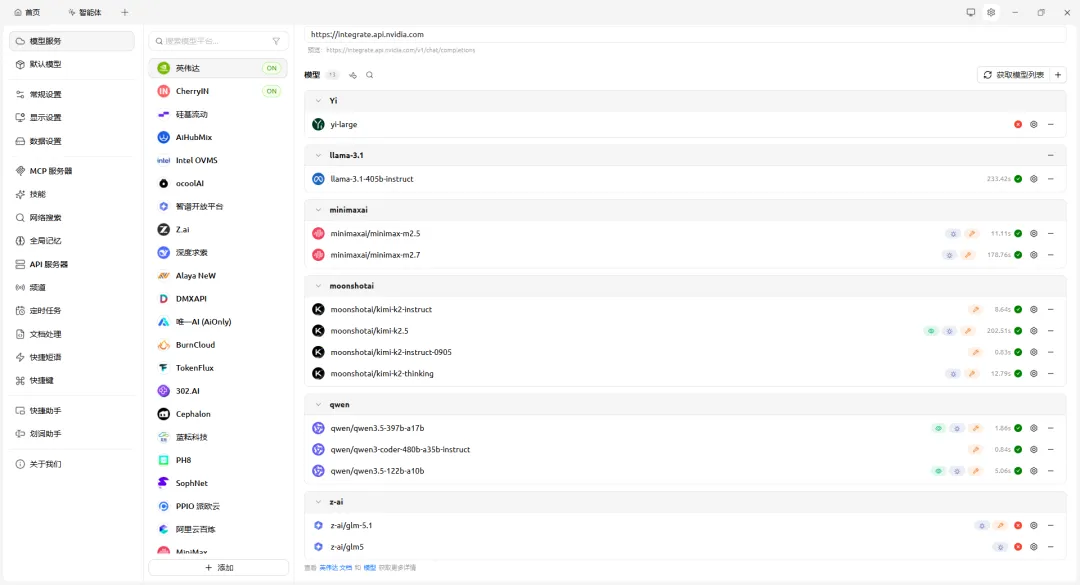Open settings gear for z-ai/glm-5.1

point(1034,526)
